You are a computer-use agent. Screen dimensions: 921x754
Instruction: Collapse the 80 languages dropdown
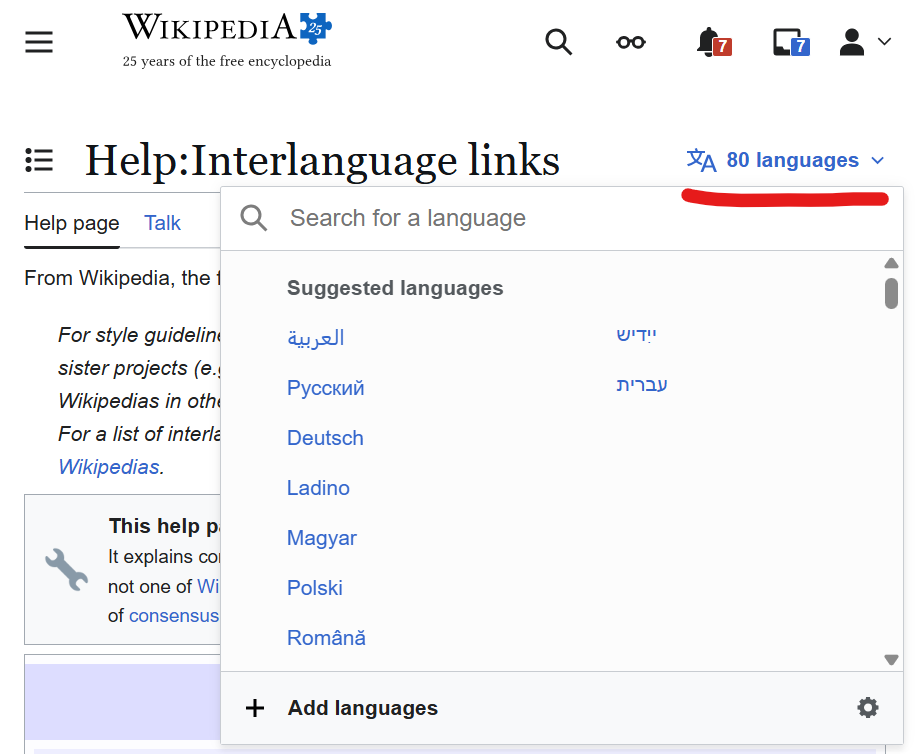pyautogui.click(x=785, y=160)
